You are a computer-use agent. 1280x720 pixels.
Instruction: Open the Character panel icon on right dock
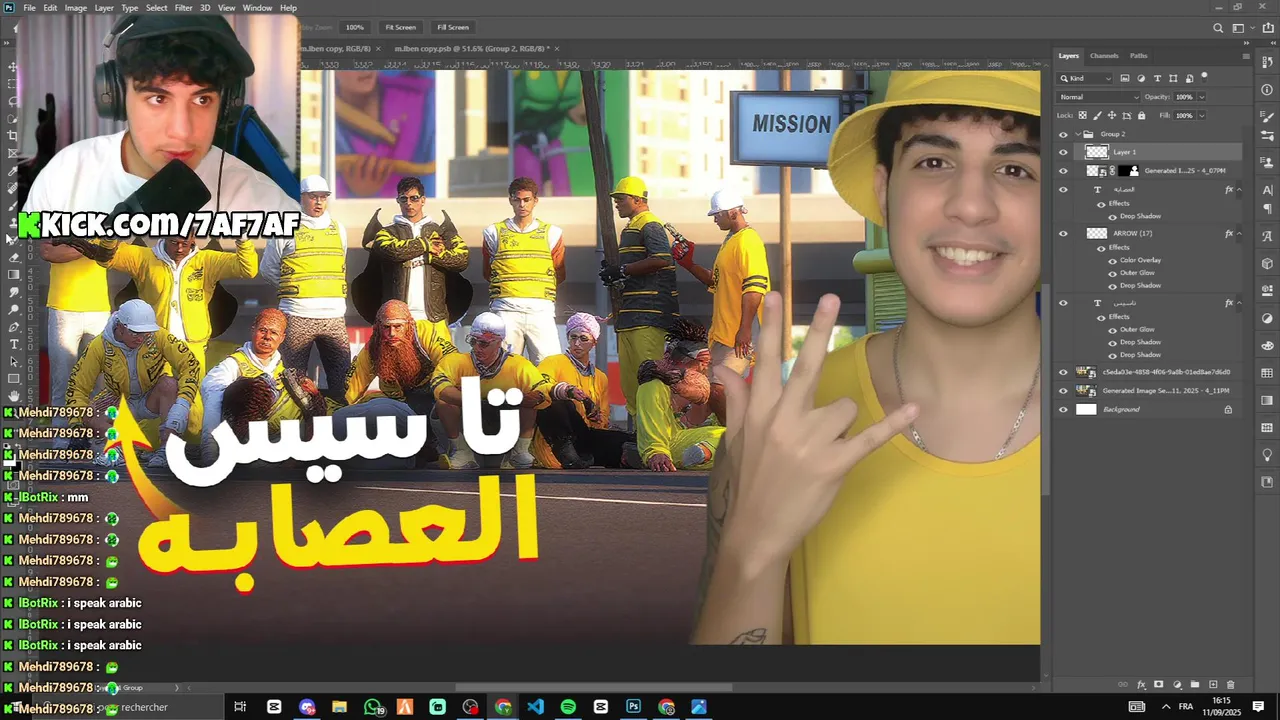click(x=1267, y=190)
